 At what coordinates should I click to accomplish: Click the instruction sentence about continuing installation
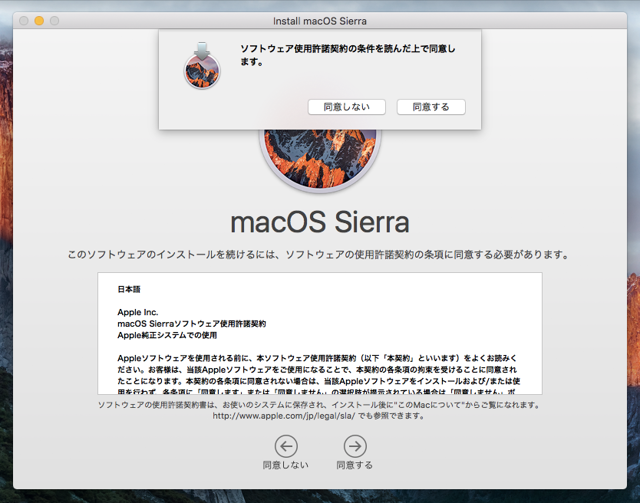tap(318, 255)
